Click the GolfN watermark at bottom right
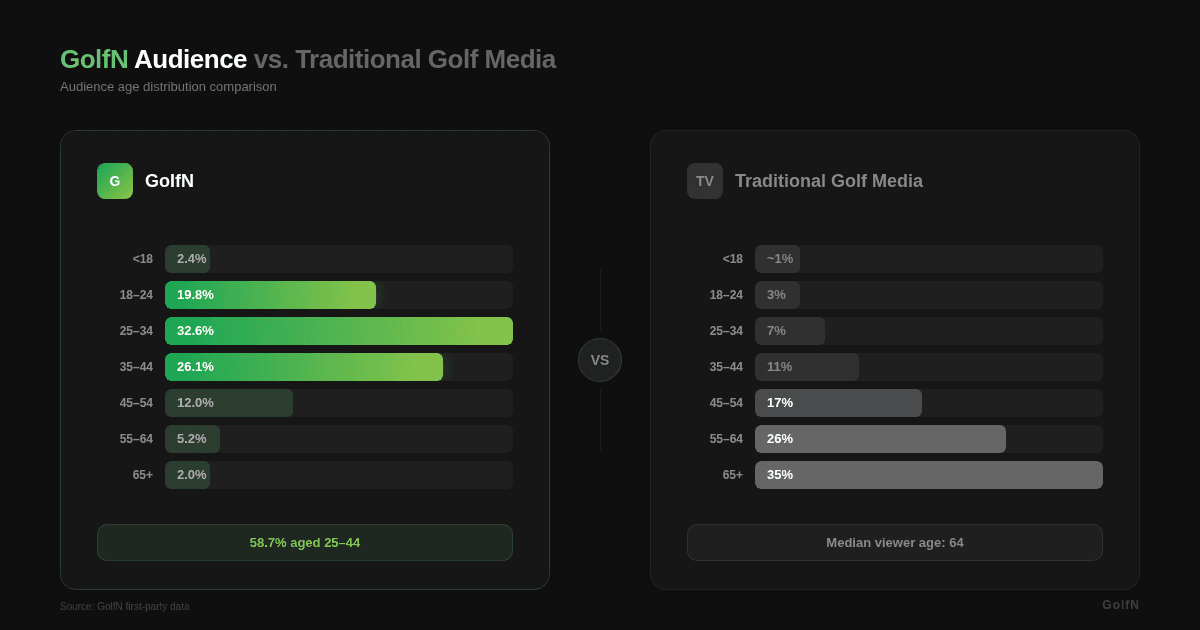The image size is (1200, 630). [1119, 605]
